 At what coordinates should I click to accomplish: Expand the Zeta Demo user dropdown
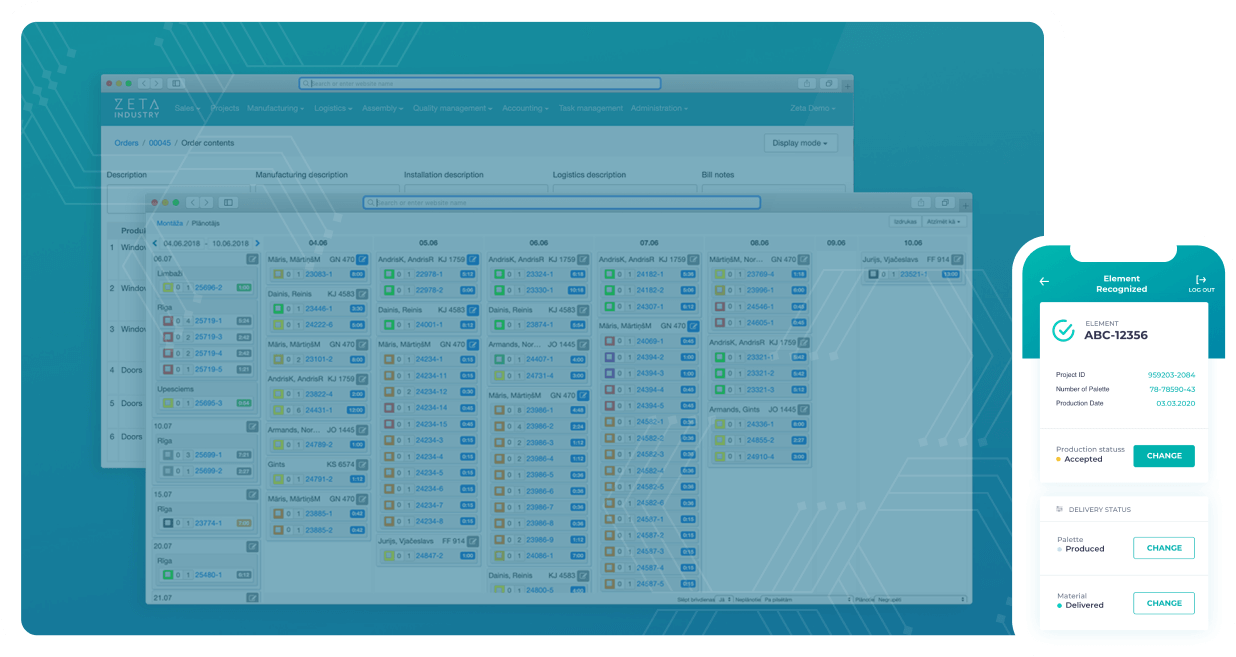click(813, 108)
